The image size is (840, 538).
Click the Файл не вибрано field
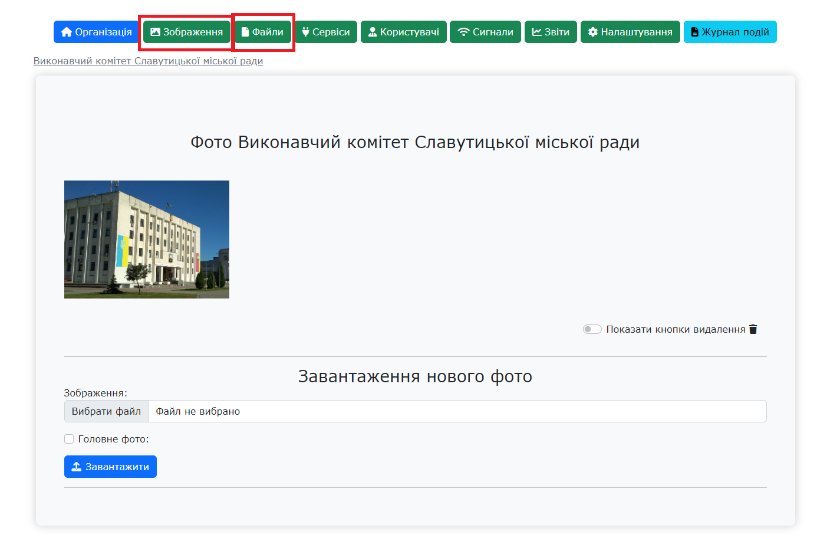tap(458, 412)
